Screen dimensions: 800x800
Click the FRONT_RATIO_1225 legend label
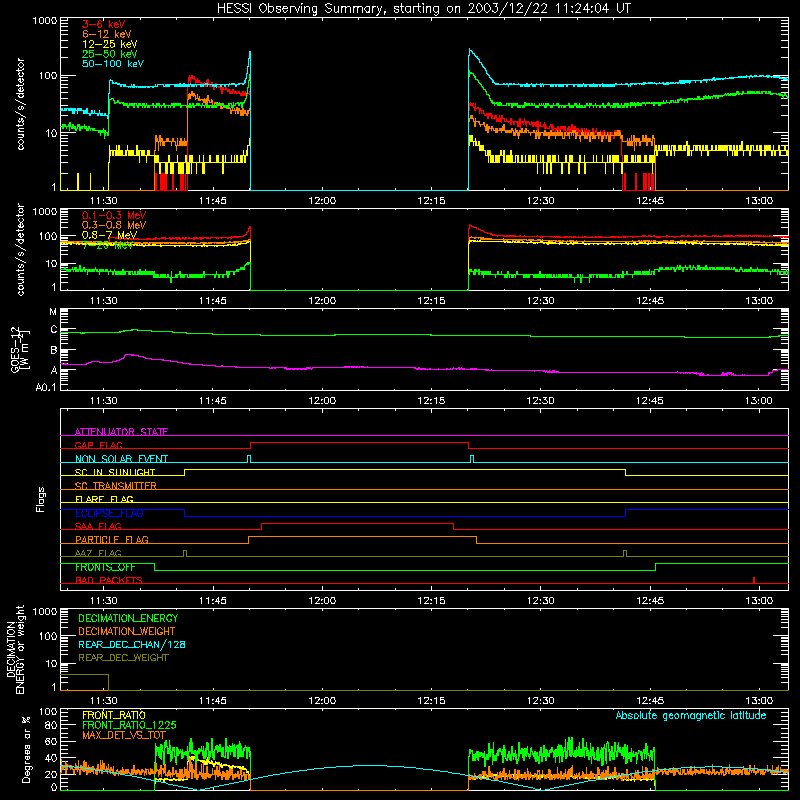click(129, 725)
